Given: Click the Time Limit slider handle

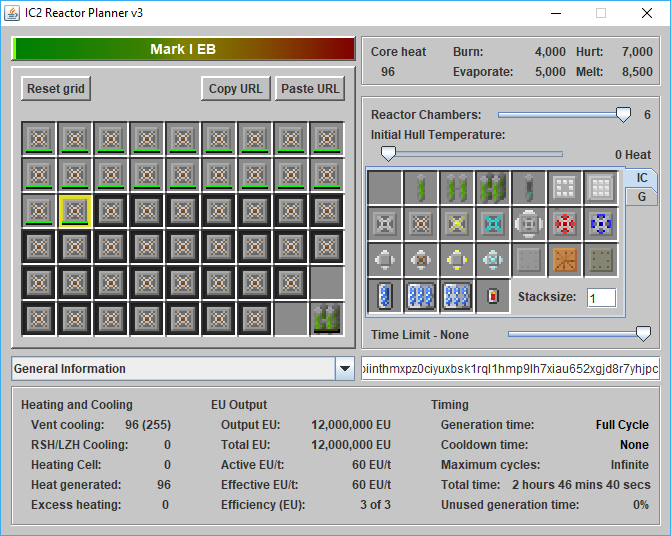Looking at the screenshot, I should [643, 334].
